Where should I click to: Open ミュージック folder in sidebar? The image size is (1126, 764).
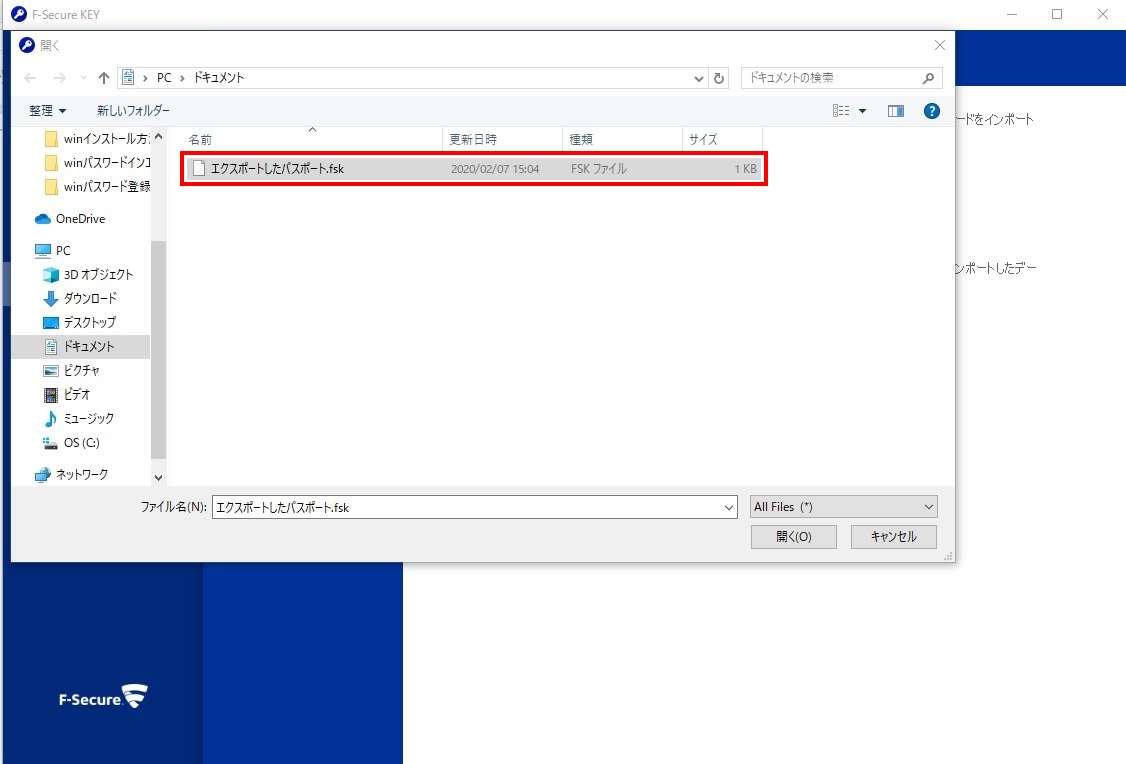[88, 418]
